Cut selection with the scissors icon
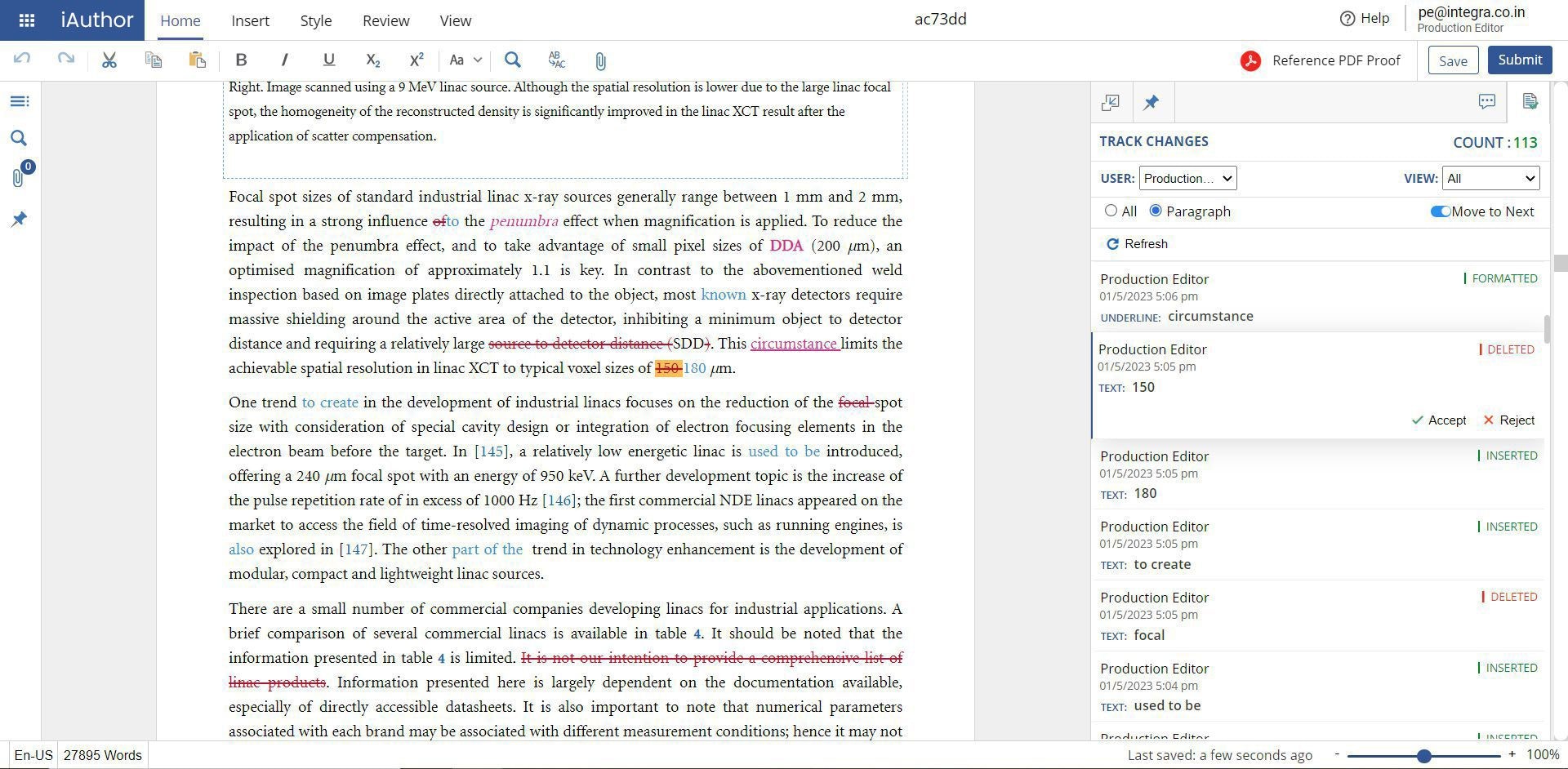 [x=109, y=60]
